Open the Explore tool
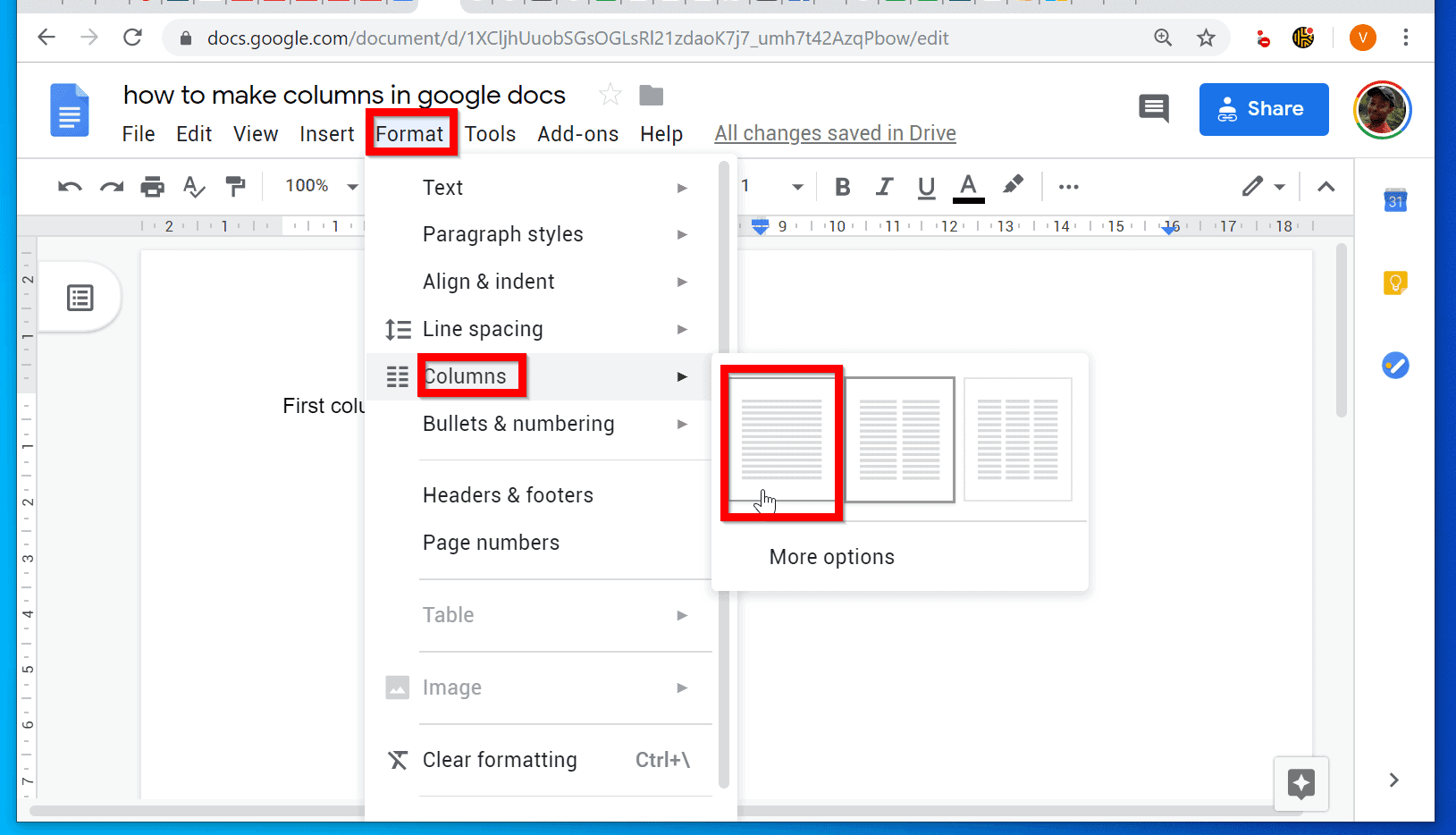The image size is (1456, 835). click(x=1301, y=784)
